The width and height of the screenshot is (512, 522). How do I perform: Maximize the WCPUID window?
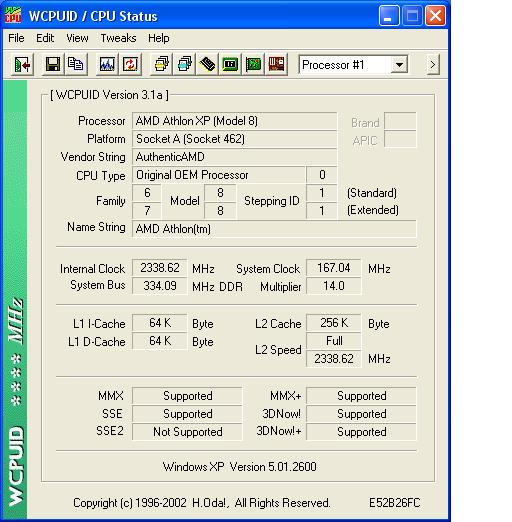412,16
